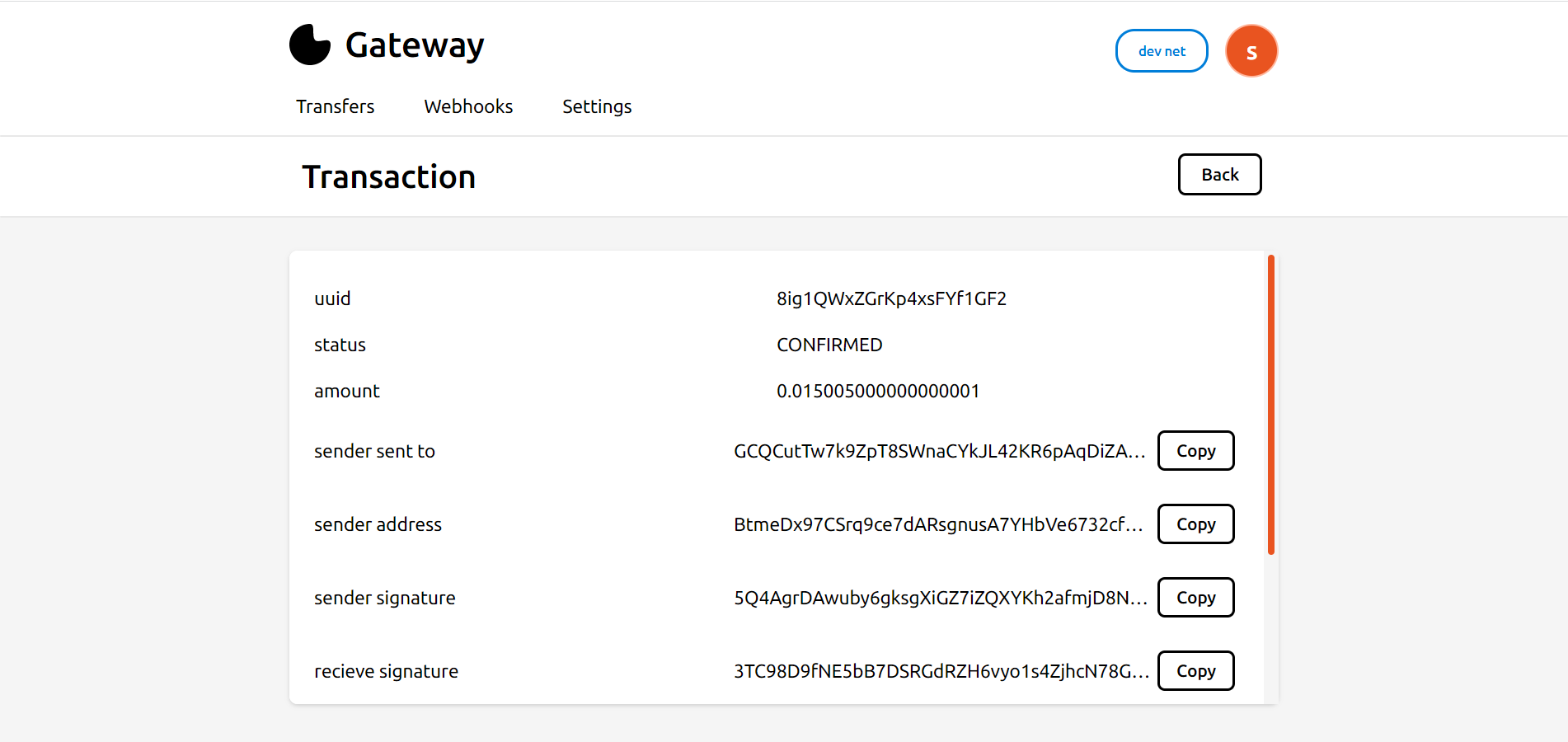Select the uuid value text
This screenshot has width=1568, height=742.
tap(891, 298)
